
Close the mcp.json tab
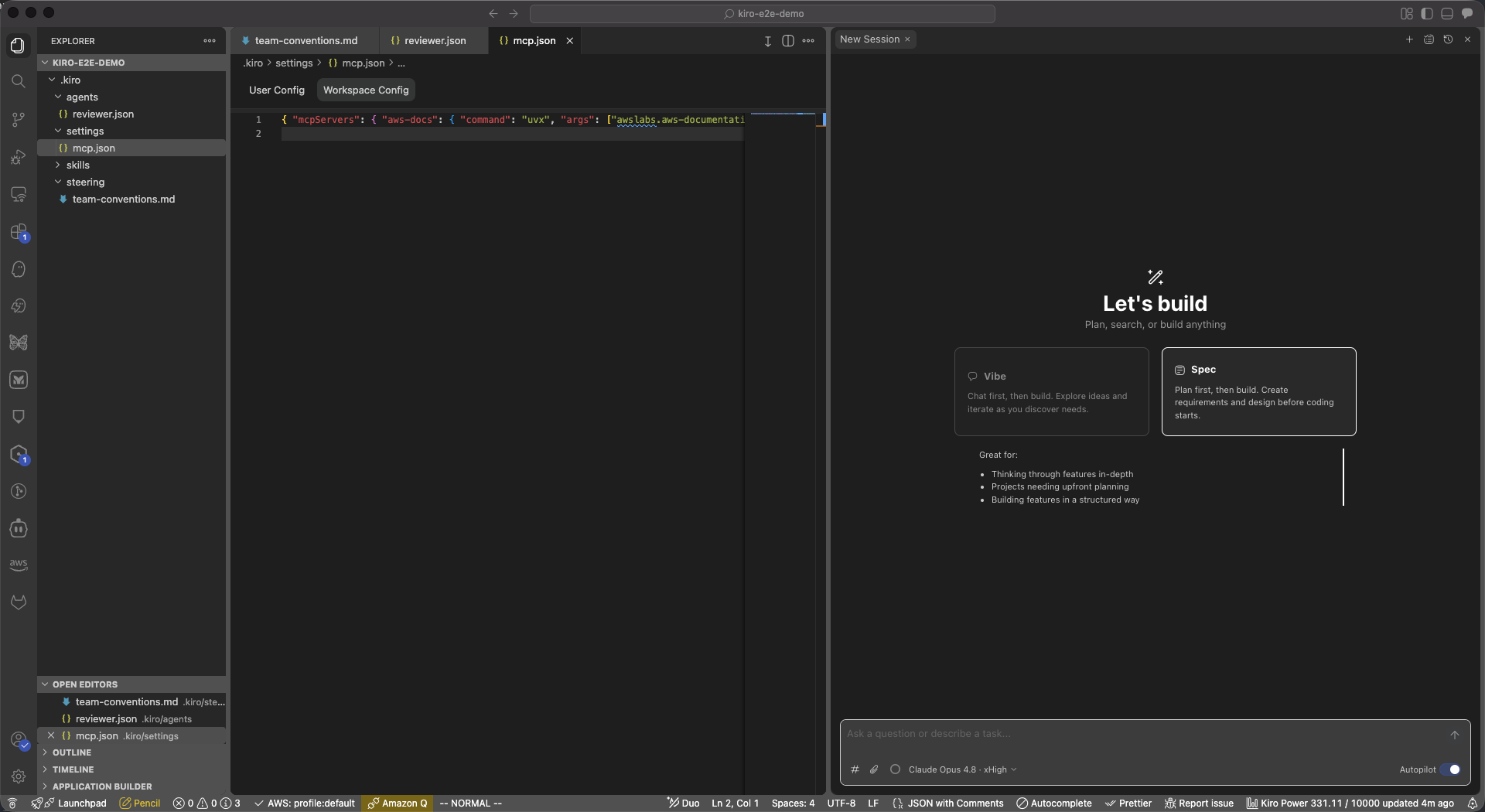[x=569, y=41]
